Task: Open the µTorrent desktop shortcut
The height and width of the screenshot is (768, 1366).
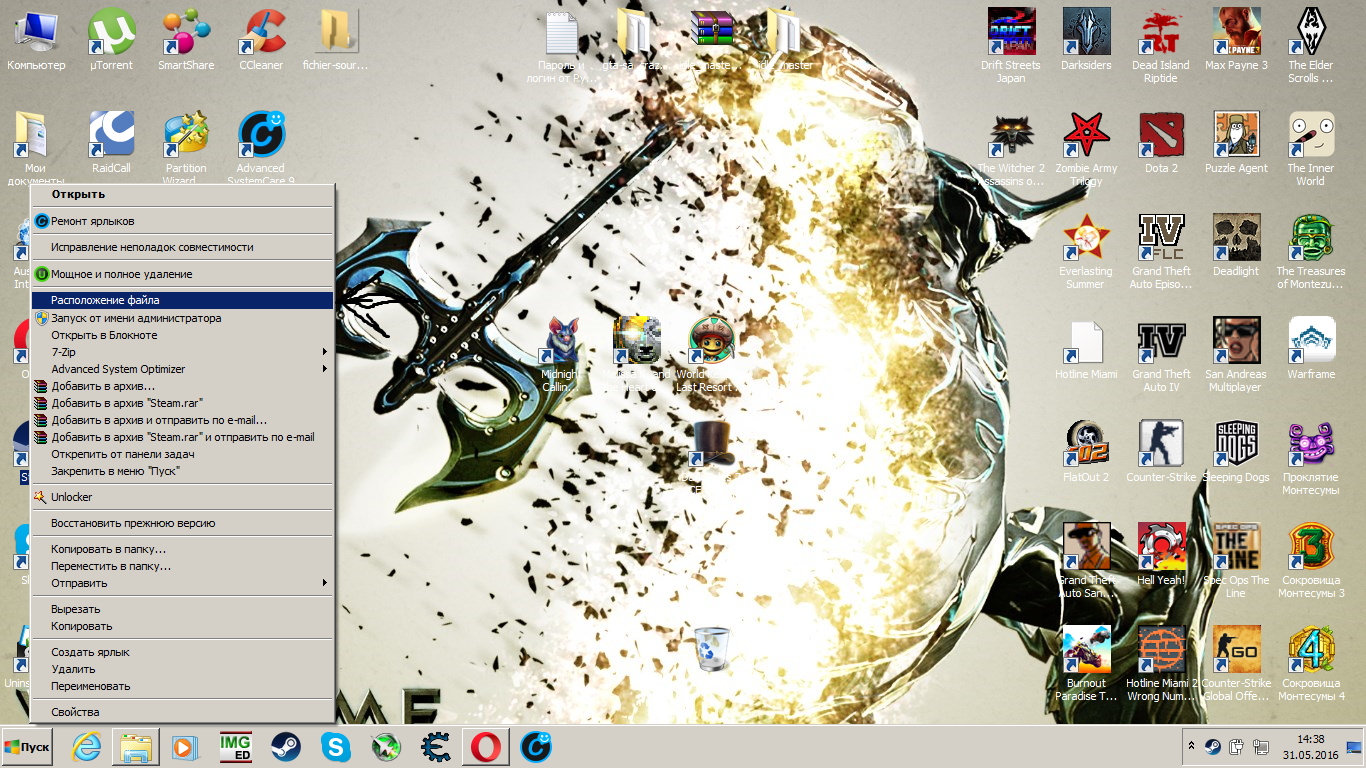Action: point(111,38)
